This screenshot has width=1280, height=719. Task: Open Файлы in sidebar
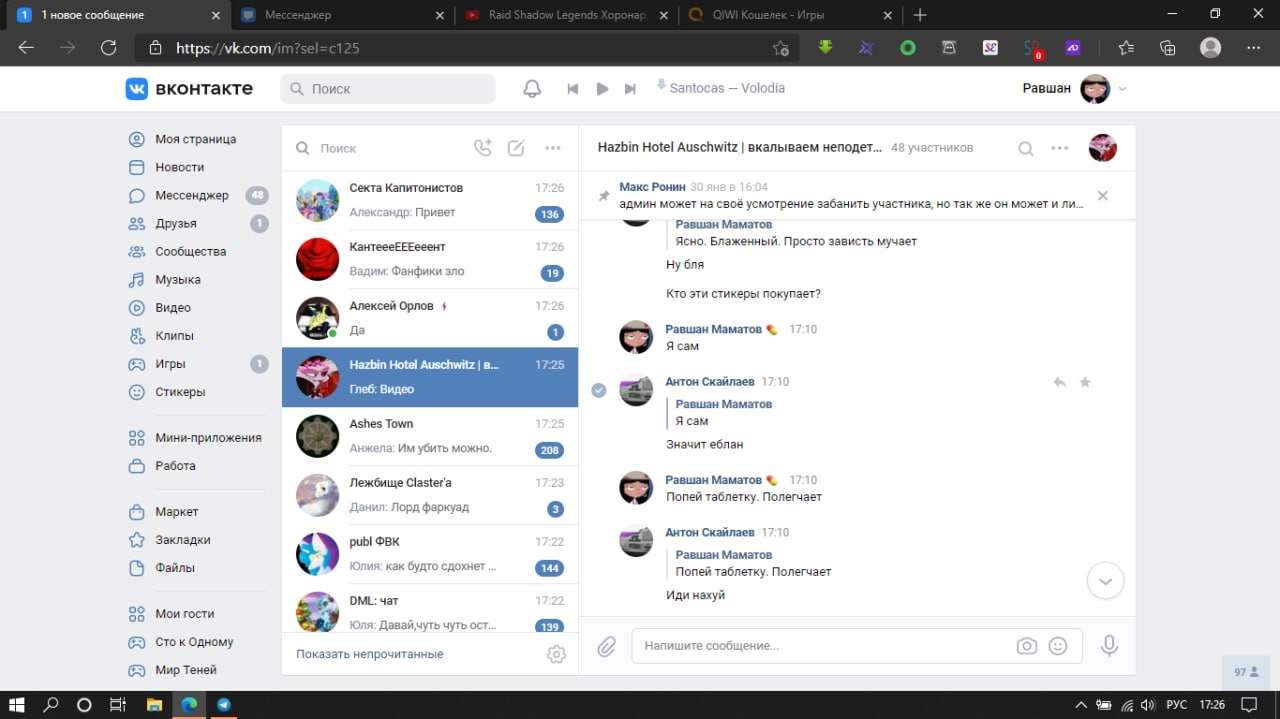174,567
